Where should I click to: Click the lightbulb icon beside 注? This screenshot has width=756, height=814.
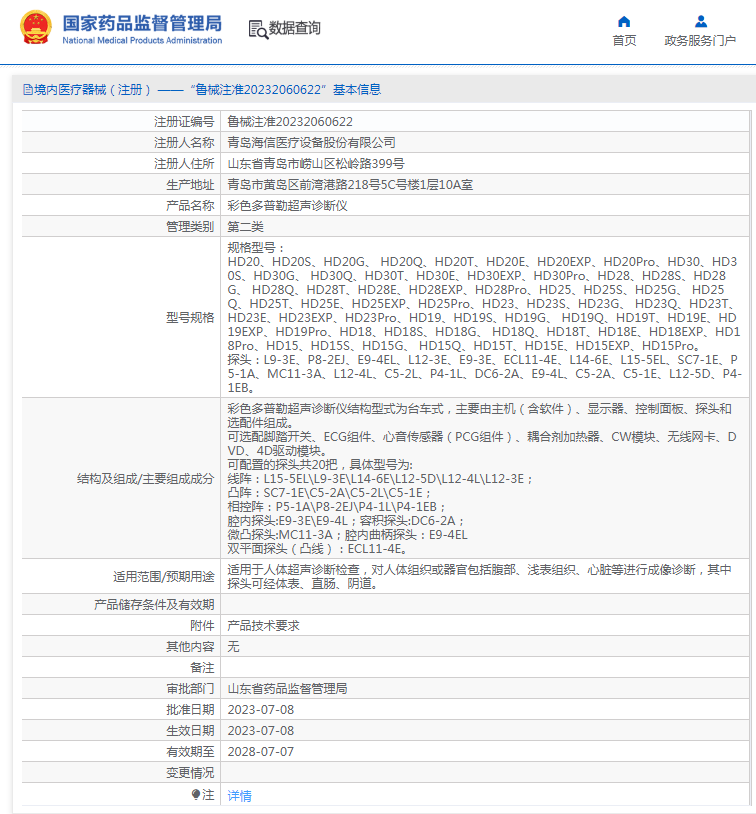point(196,794)
